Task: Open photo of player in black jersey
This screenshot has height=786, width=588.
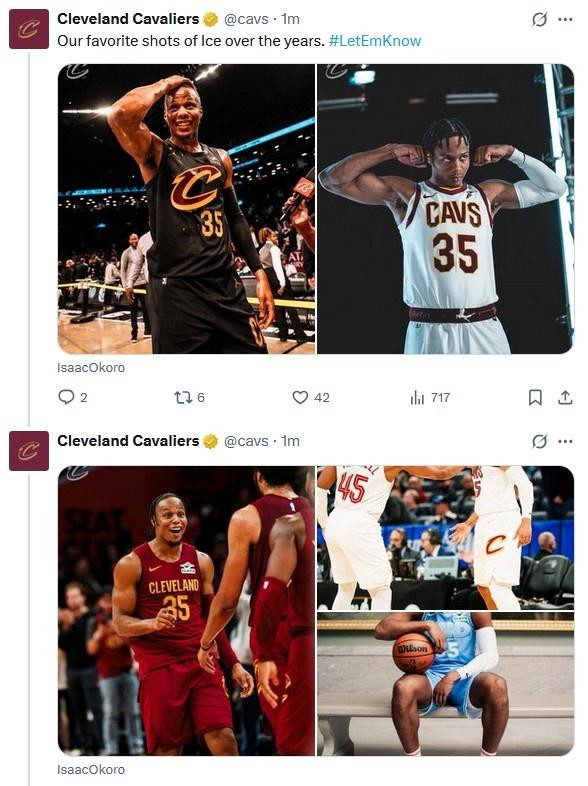Action: (x=186, y=209)
